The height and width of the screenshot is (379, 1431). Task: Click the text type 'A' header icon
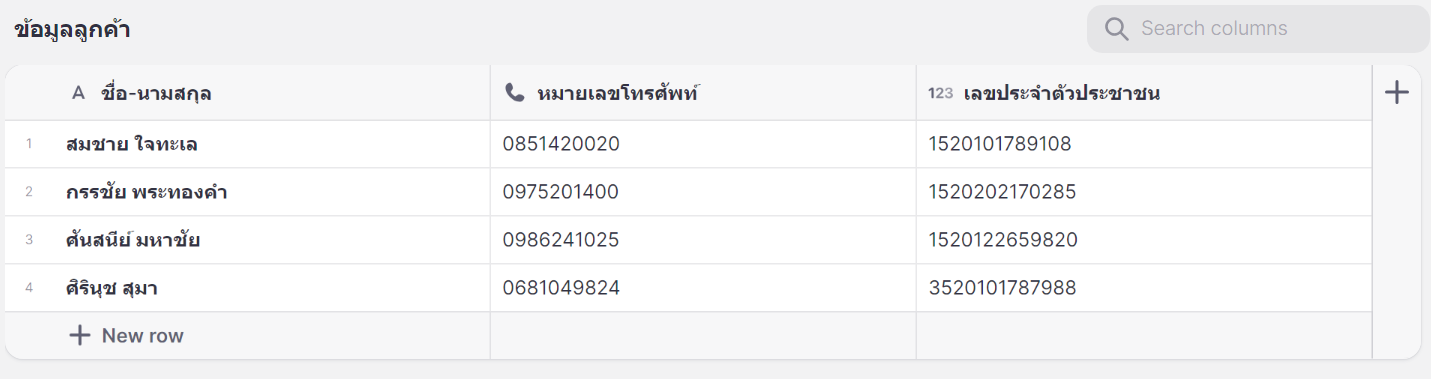coord(79,93)
